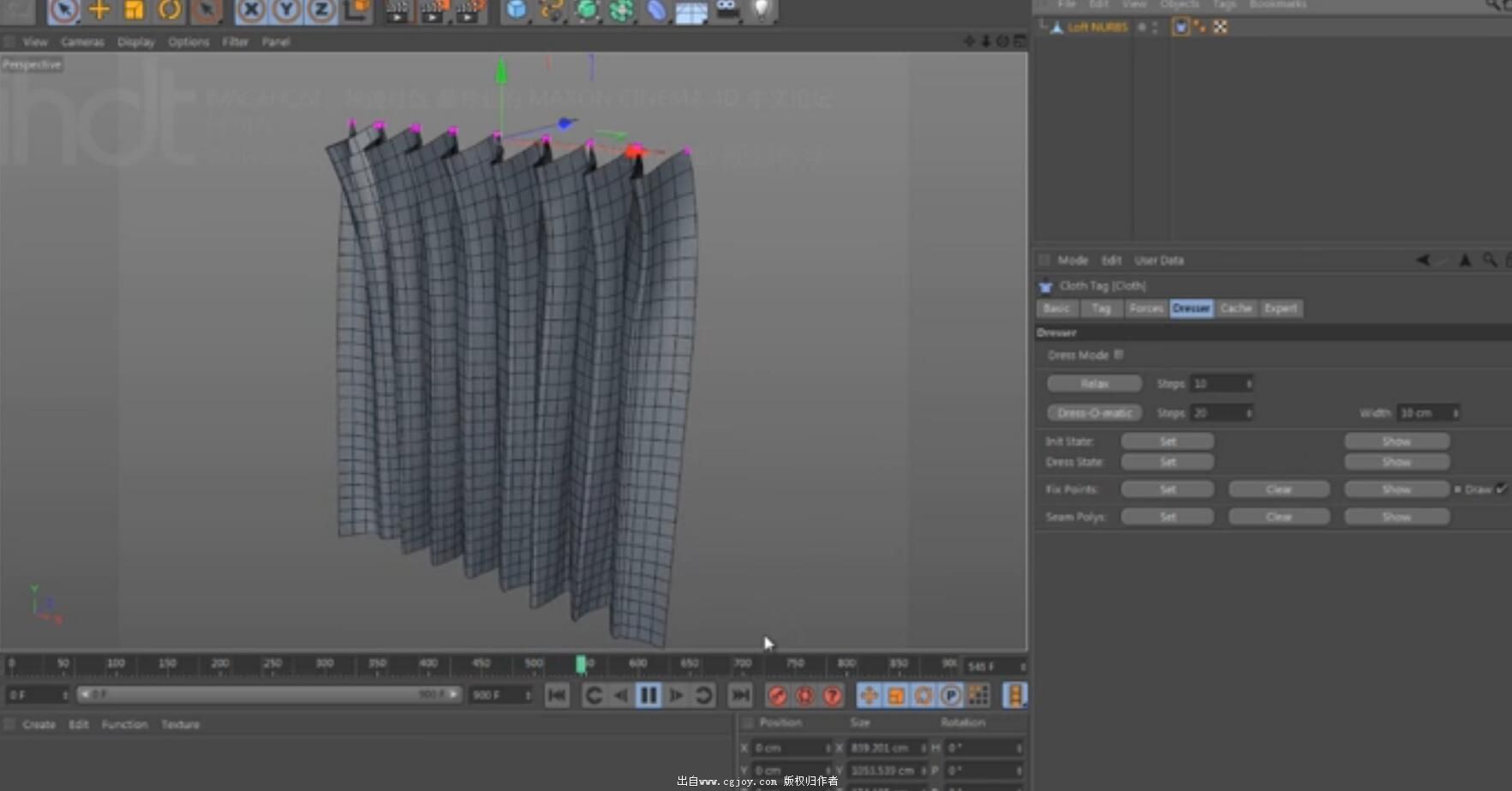Open viewport View menu
This screenshot has width=1512, height=791.
pos(35,41)
